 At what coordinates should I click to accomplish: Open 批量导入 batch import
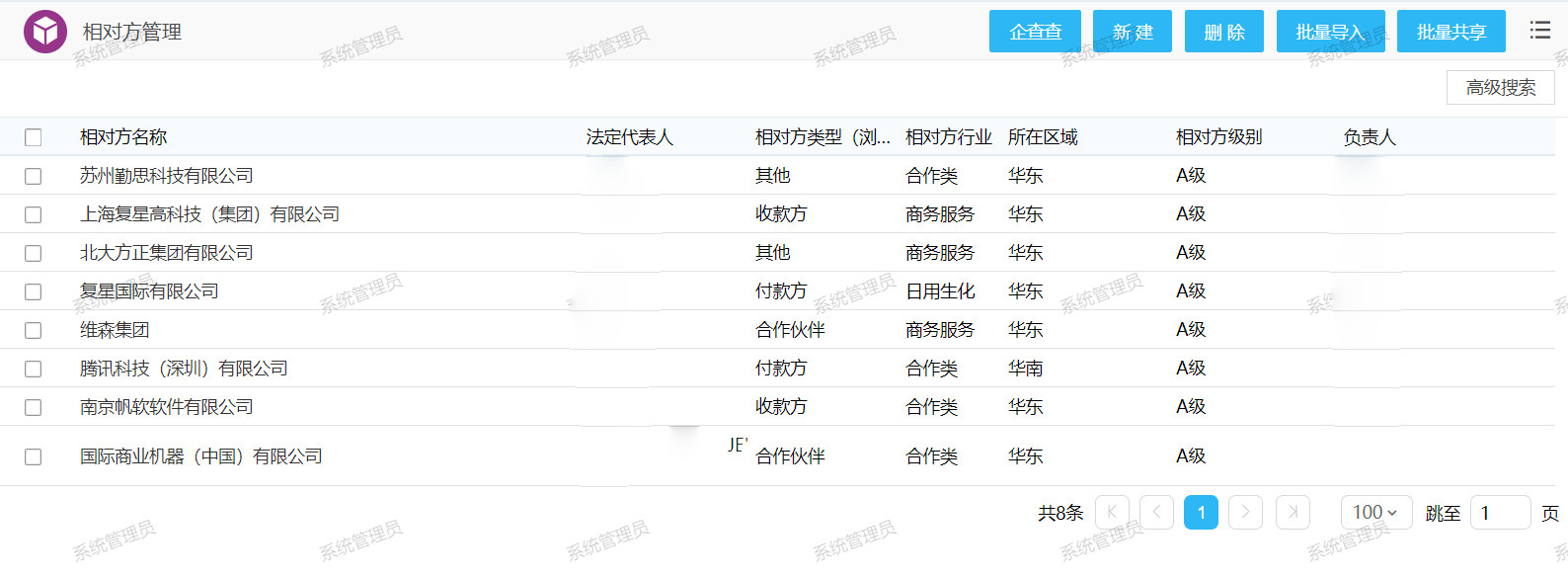coord(1331,32)
